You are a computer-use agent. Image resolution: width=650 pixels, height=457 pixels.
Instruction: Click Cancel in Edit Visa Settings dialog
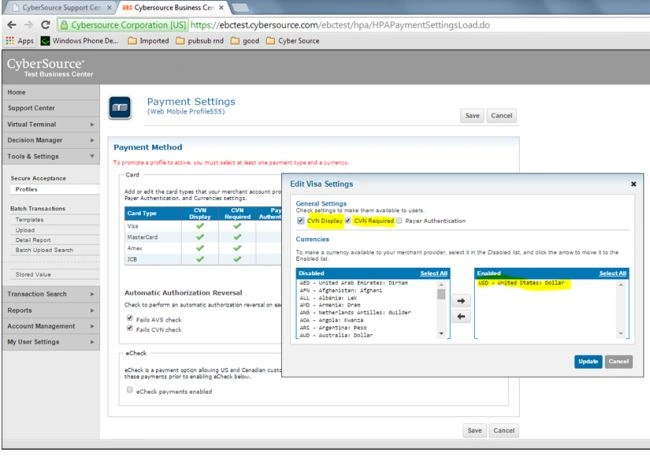coord(618,362)
